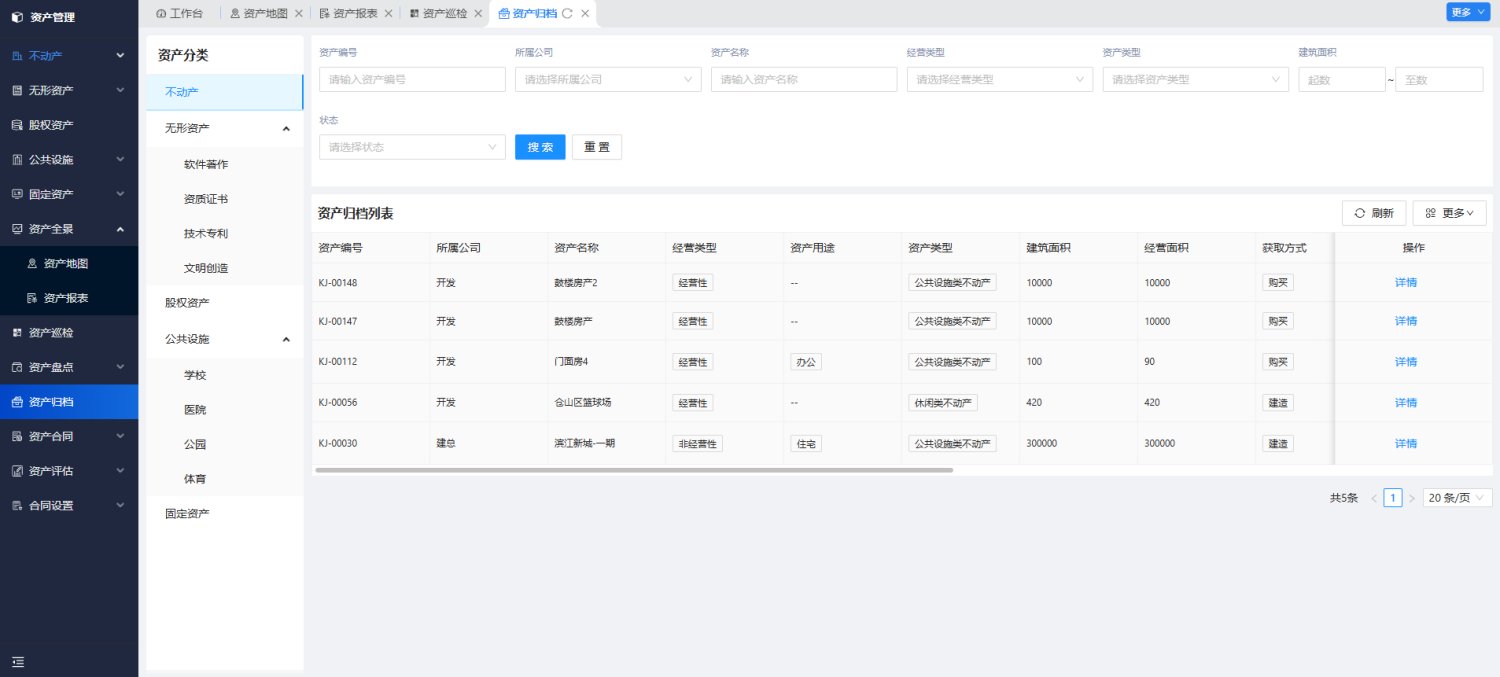Switch to the 工作台 tab
Screen dimensions: 1500x677
pos(180,13)
